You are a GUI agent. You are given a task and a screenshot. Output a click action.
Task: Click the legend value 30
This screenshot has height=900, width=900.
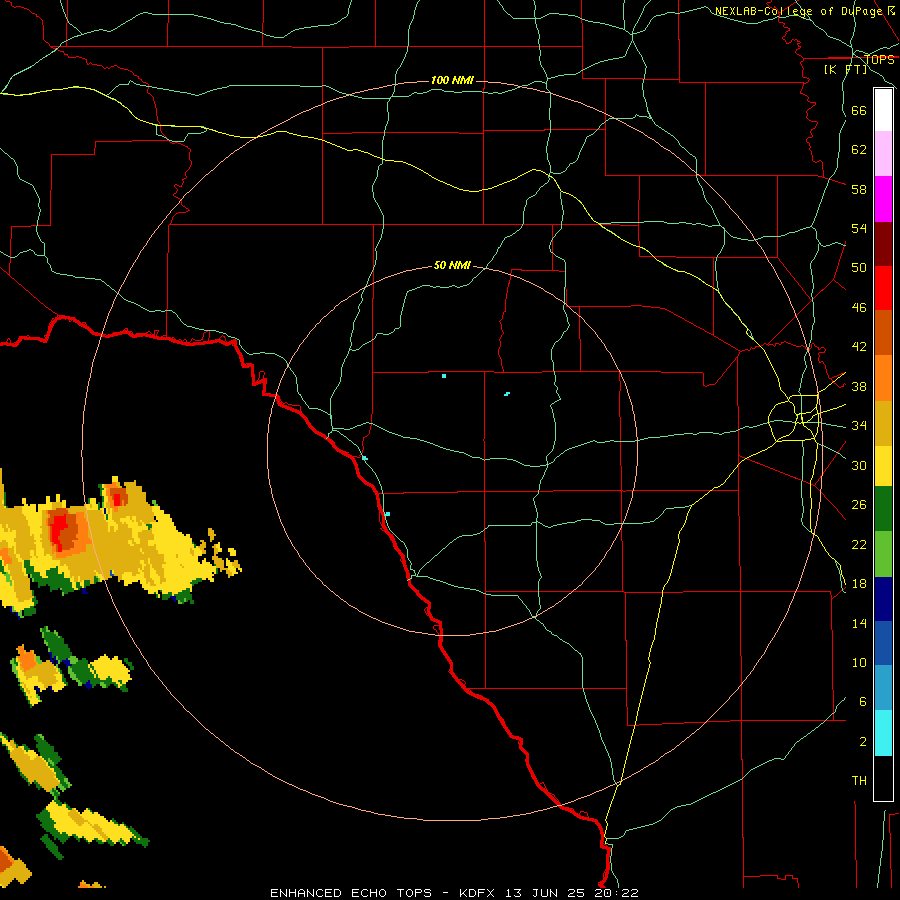(x=859, y=465)
